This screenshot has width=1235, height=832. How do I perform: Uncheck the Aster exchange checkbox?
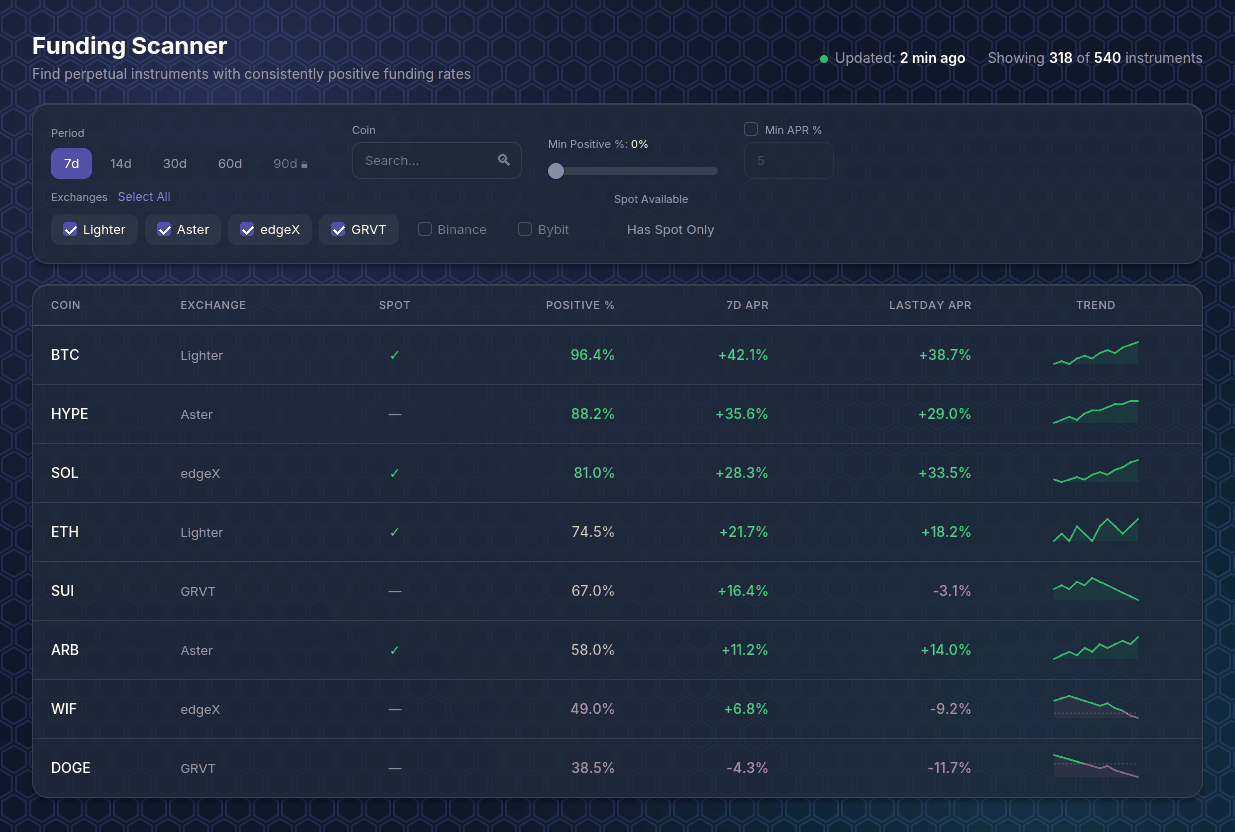[164, 229]
